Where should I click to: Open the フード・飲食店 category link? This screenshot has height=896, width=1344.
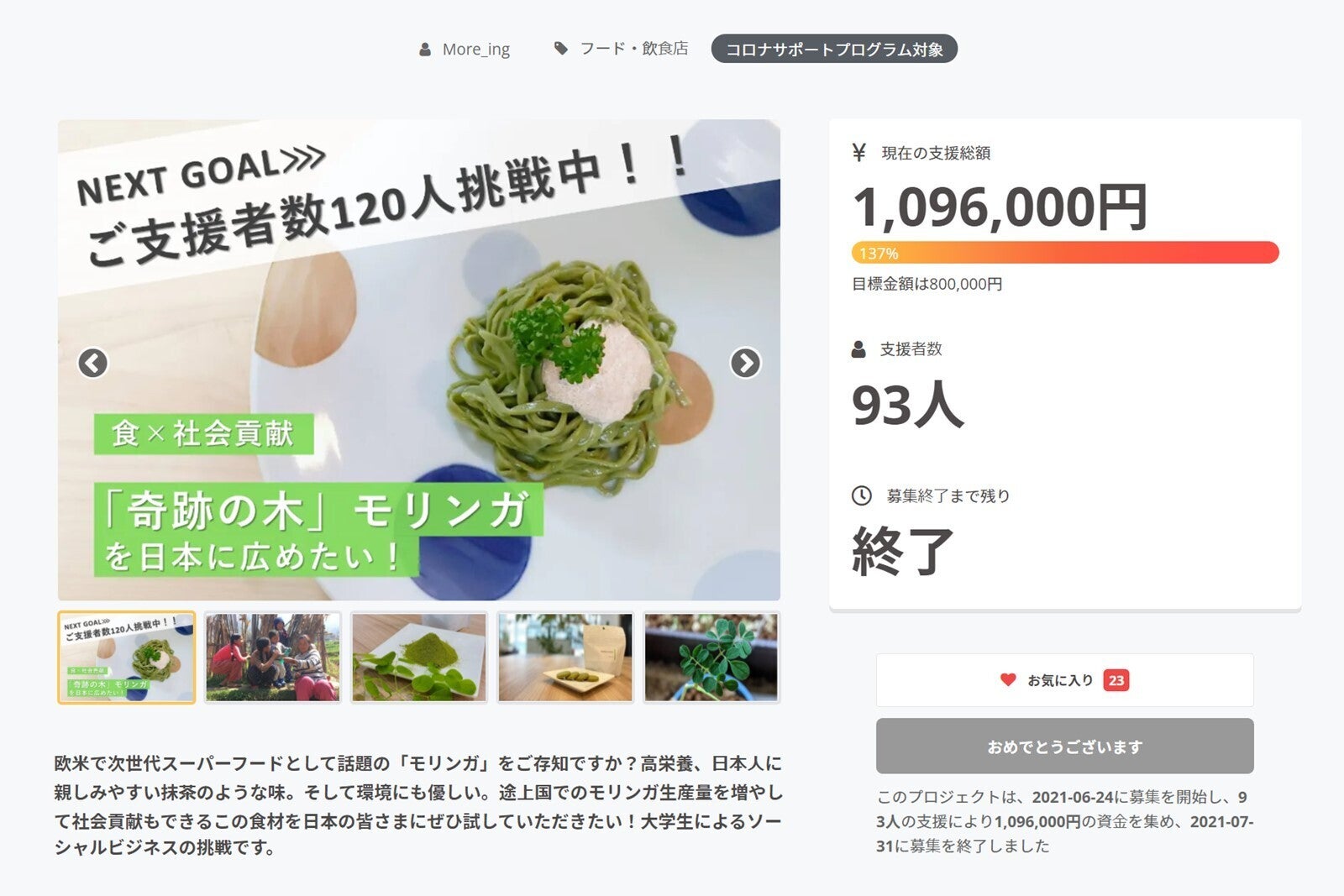634,49
